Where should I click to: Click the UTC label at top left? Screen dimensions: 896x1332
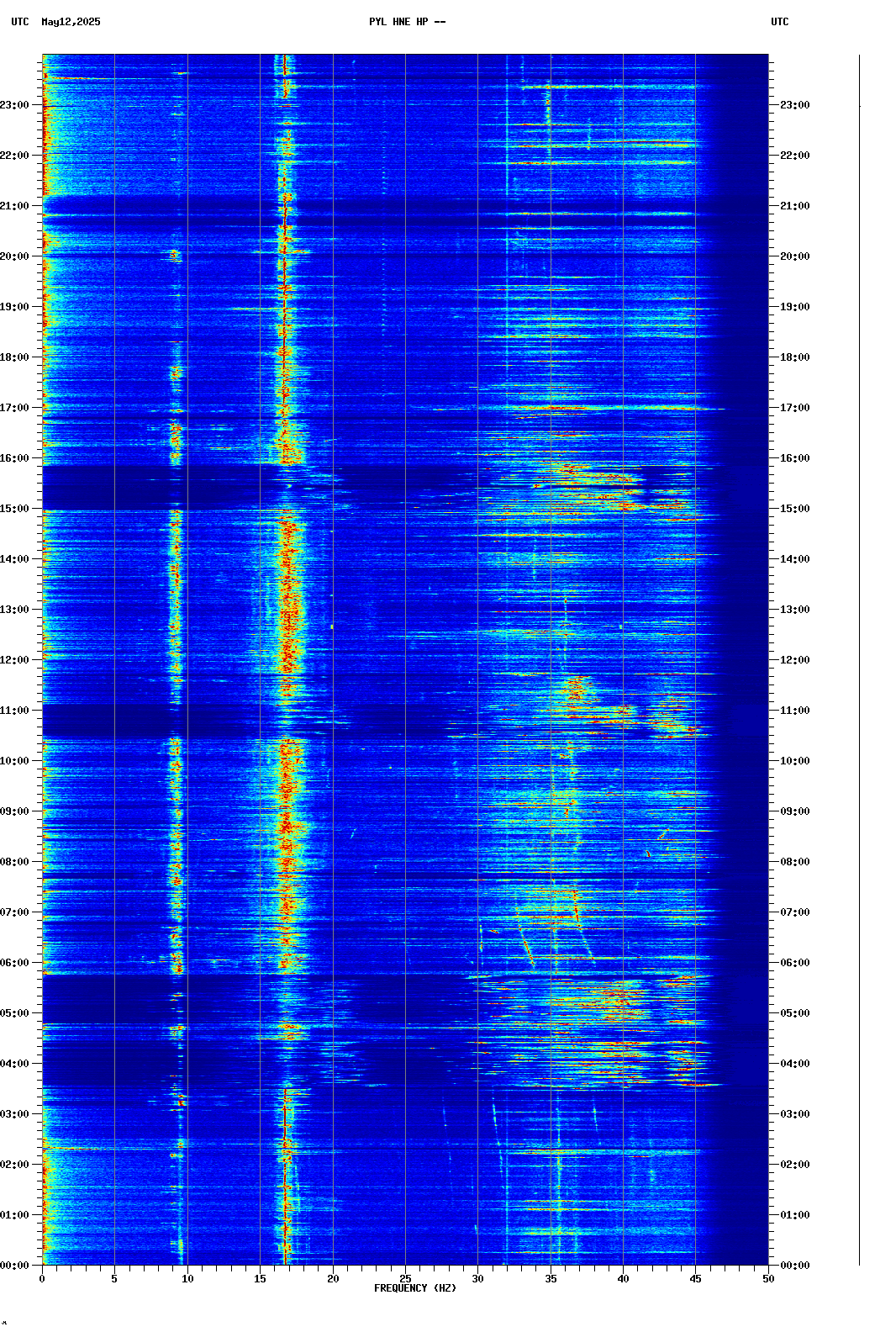tap(20, 22)
